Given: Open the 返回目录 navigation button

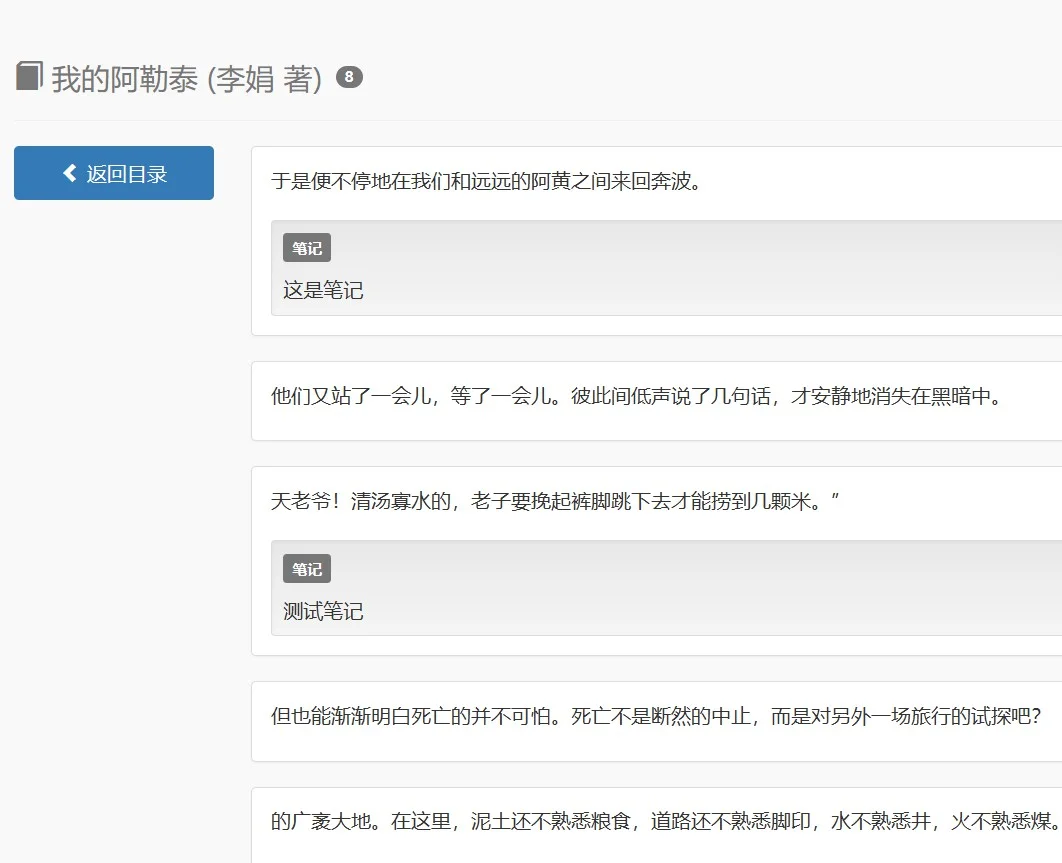Looking at the screenshot, I should 113,172.
